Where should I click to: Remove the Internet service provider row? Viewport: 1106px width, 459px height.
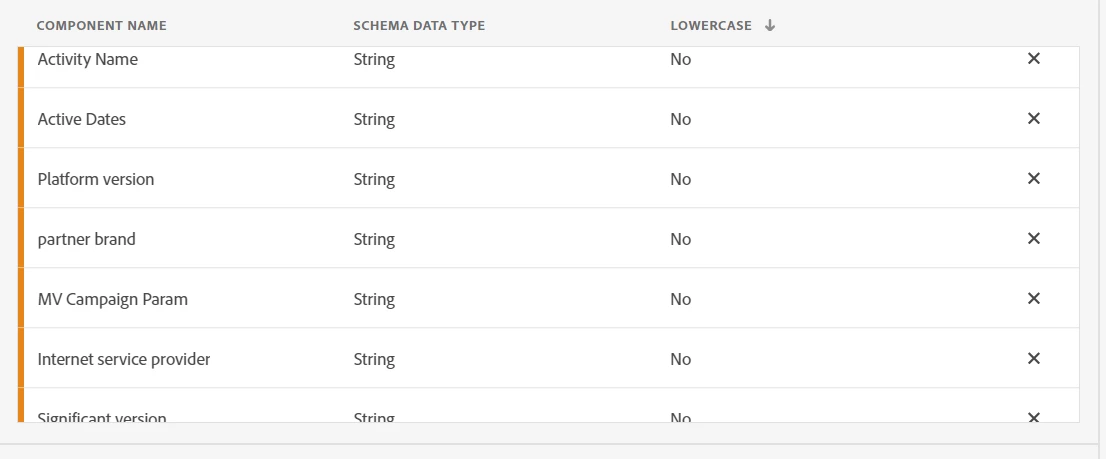[x=1034, y=359]
